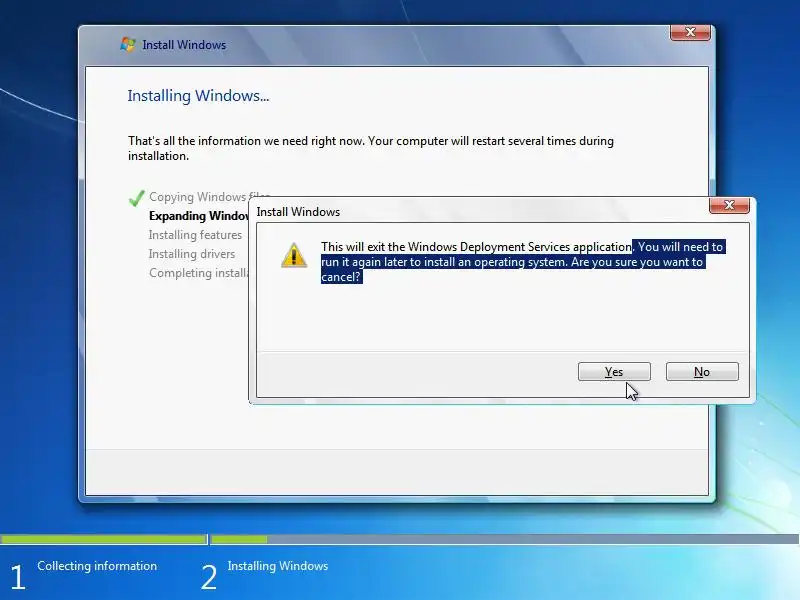
Task: Click the green checkmark beside Copying Windows files
Action: (136, 197)
